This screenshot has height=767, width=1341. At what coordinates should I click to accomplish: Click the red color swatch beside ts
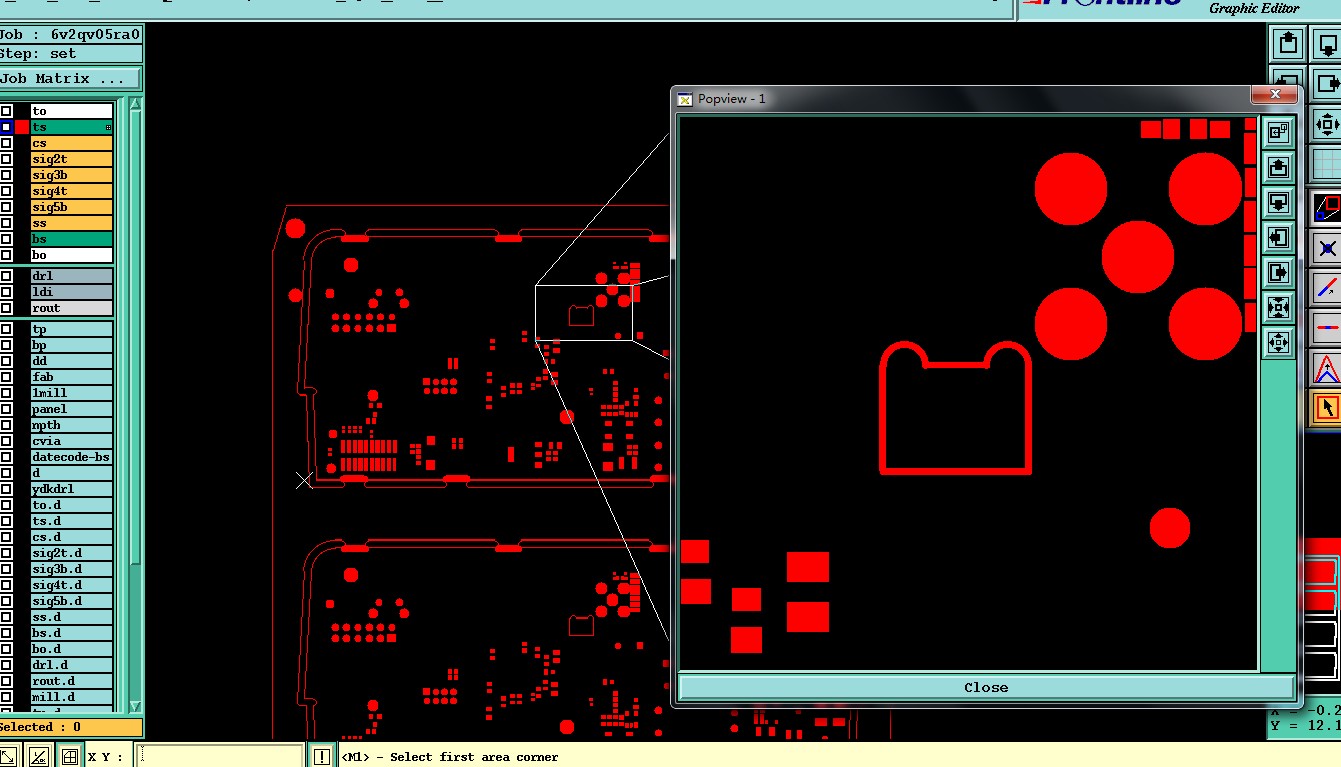point(22,127)
